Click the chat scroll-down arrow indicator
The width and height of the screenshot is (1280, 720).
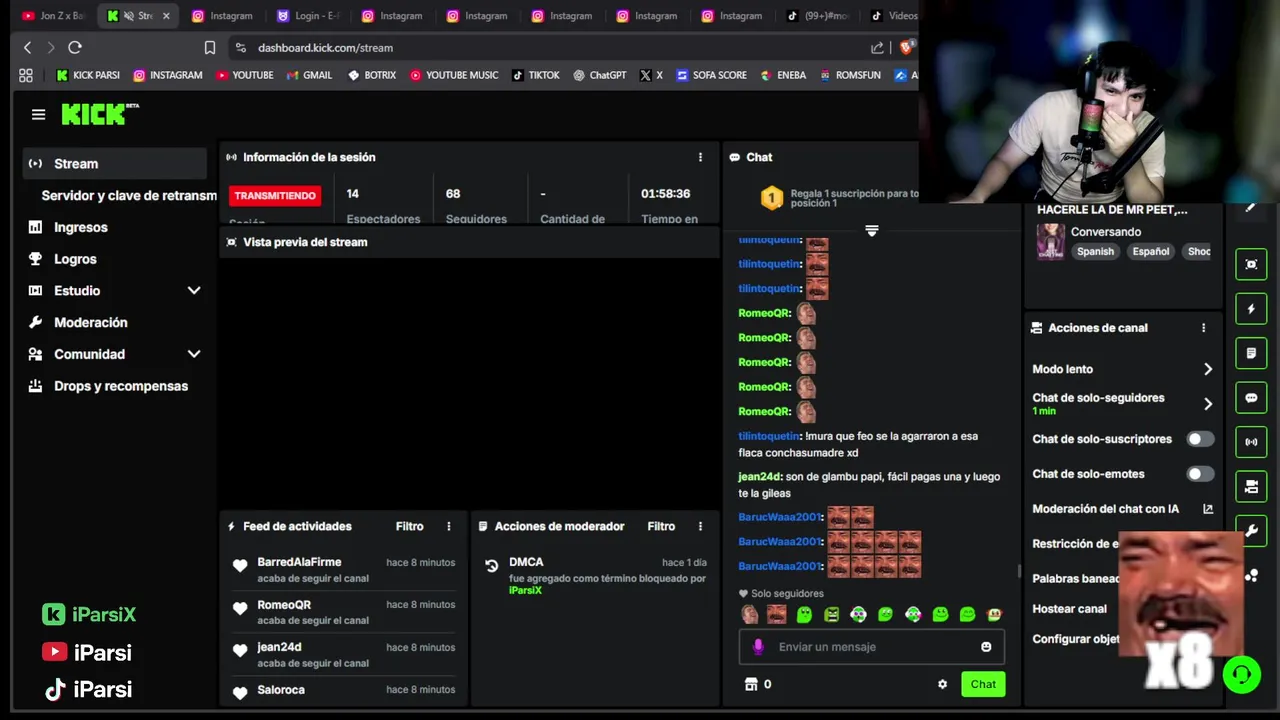pyautogui.click(x=871, y=231)
